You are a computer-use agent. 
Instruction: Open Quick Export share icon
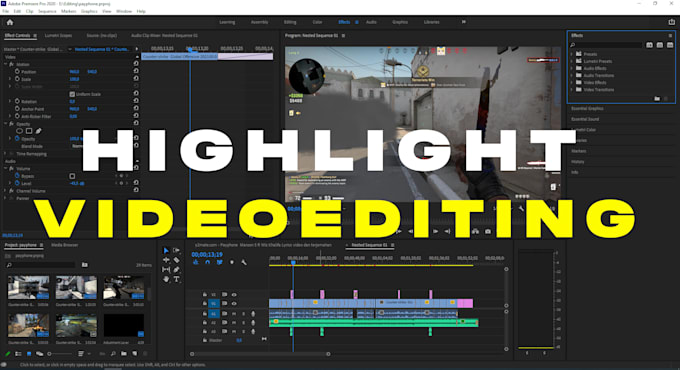(x=671, y=22)
